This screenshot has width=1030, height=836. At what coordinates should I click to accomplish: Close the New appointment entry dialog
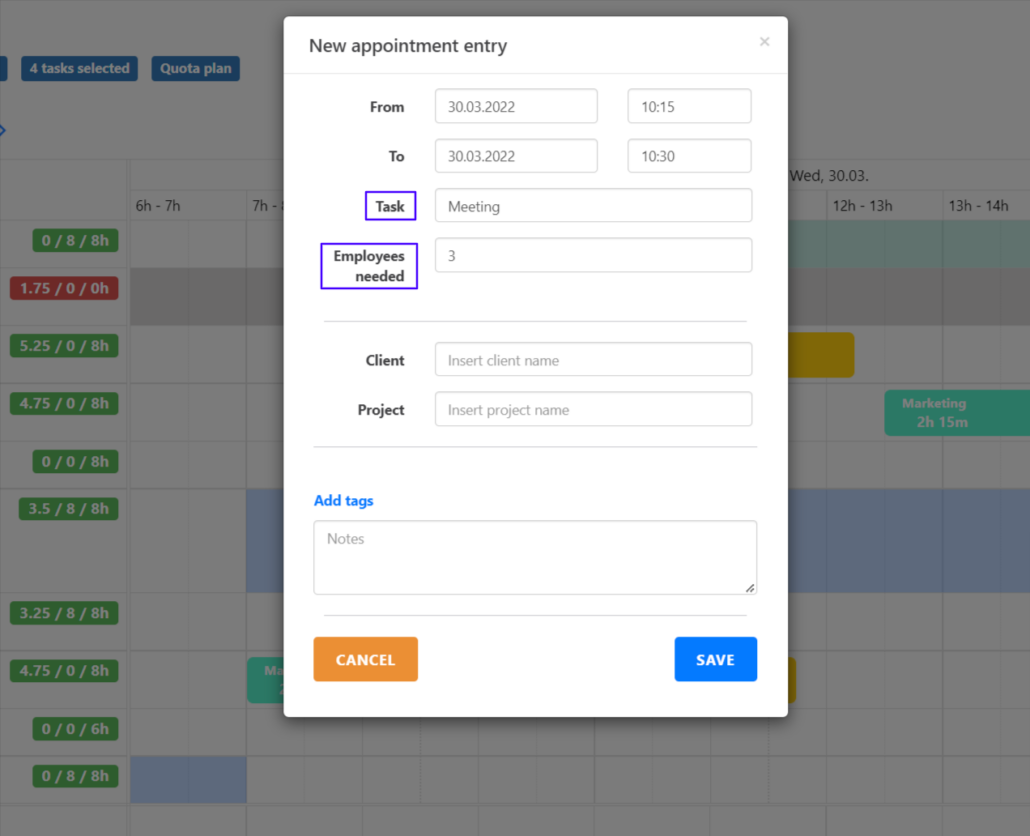pyautogui.click(x=764, y=42)
